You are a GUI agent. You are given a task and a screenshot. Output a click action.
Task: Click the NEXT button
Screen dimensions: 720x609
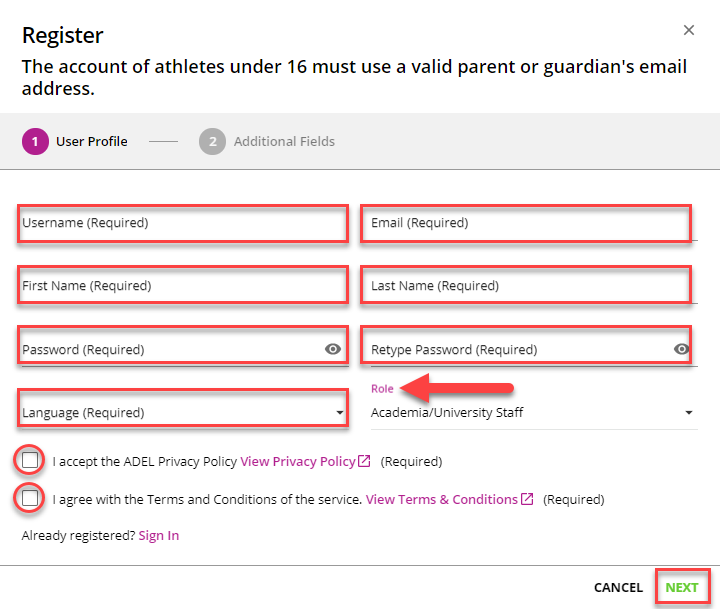[x=682, y=587]
